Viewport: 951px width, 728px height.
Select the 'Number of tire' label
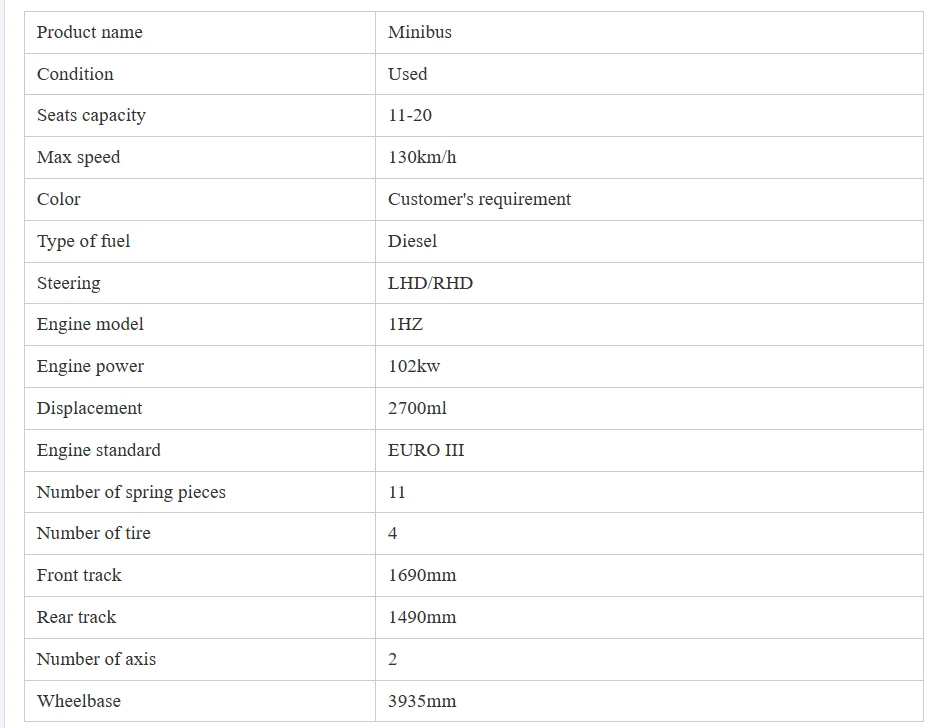tap(94, 533)
